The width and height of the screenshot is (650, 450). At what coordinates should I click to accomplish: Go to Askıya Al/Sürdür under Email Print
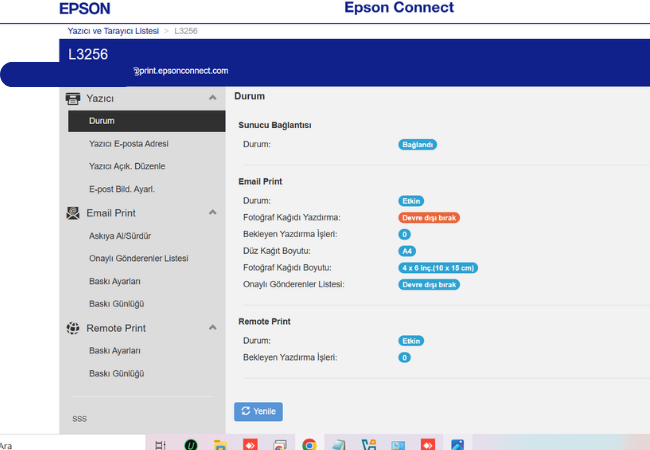[x=119, y=236]
